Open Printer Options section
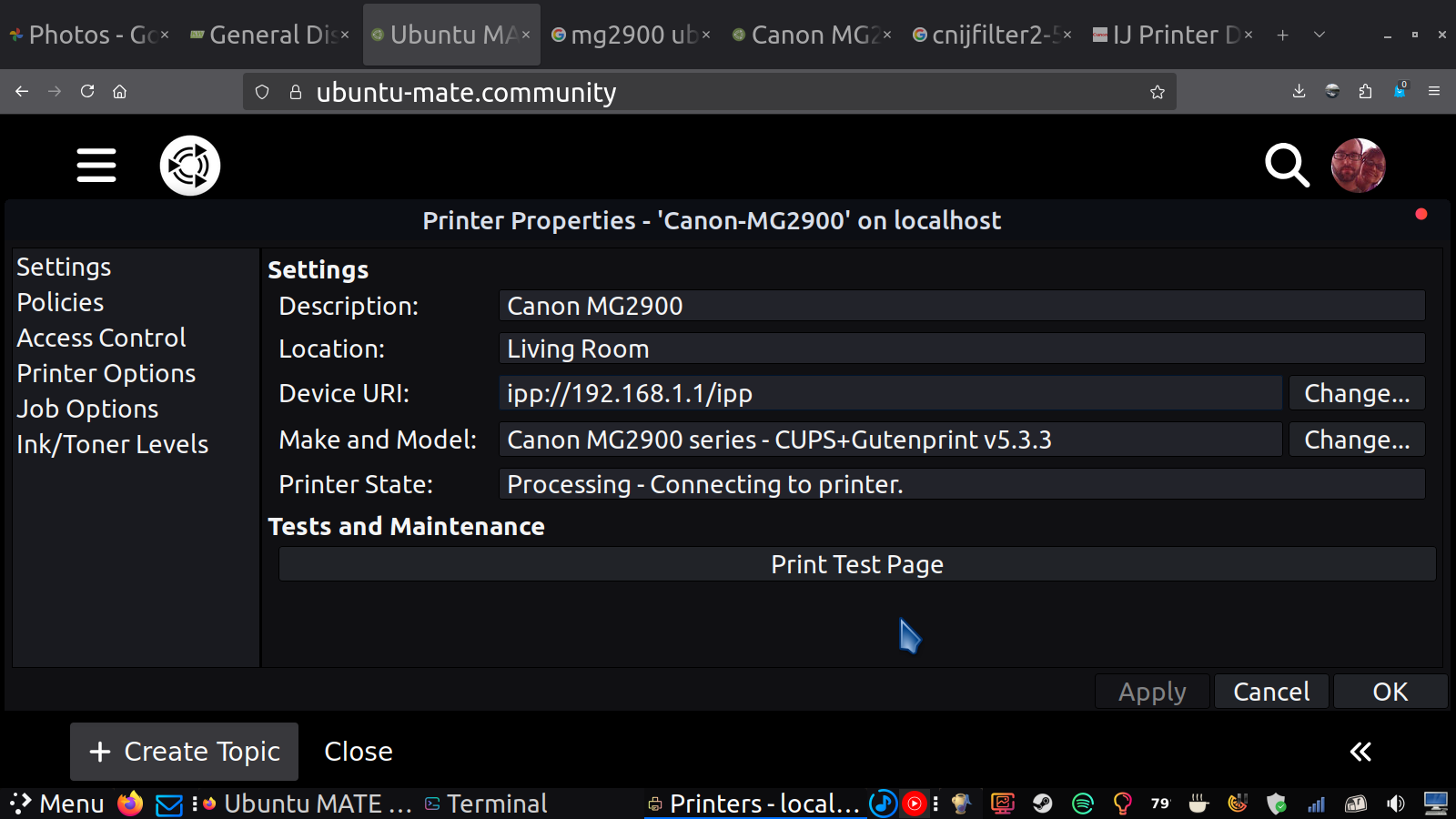The image size is (1456, 819). click(x=106, y=373)
